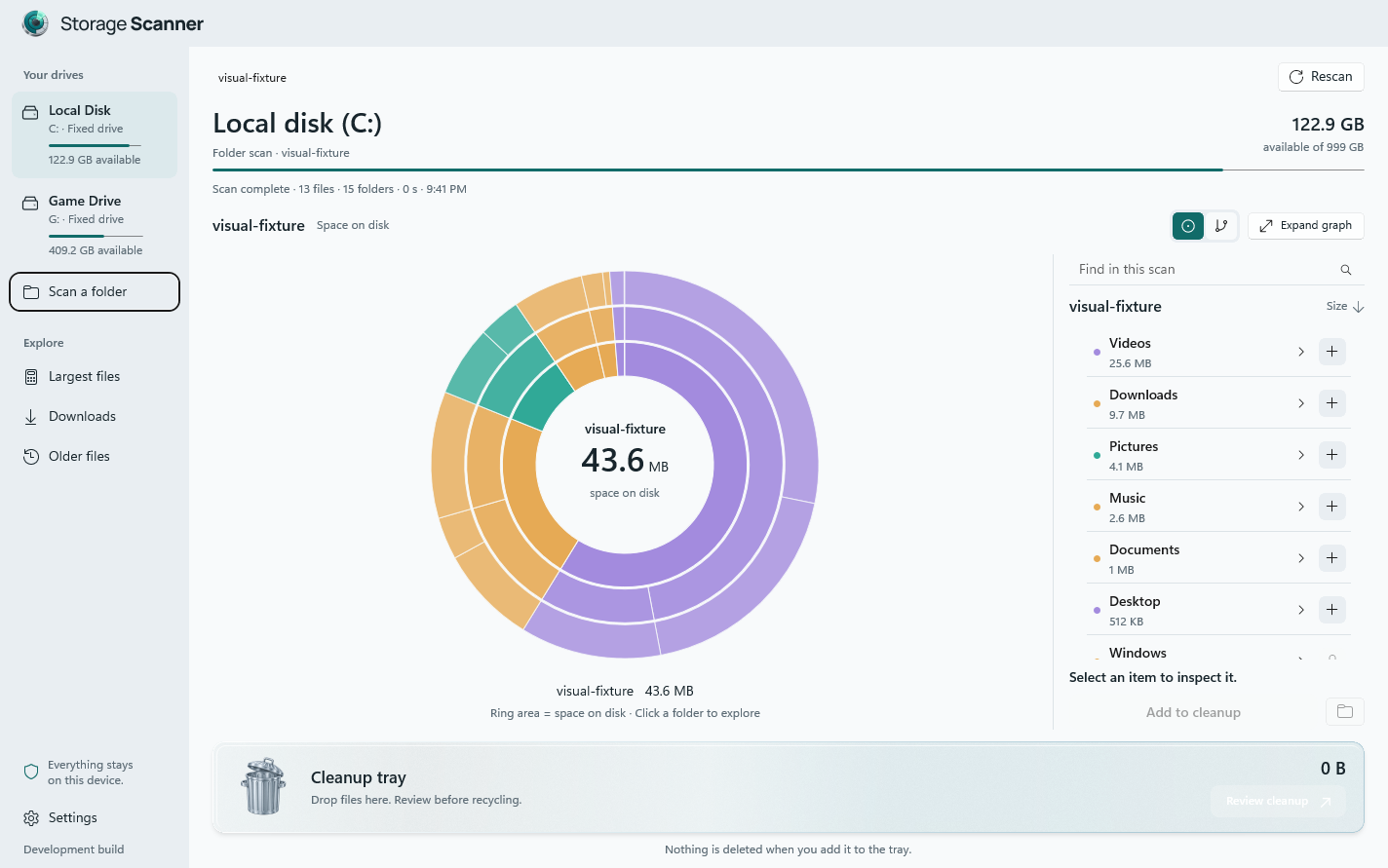The width and height of the screenshot is (1388, 868).
Task: Add Music folder using plus icon
Action: pos(1331,507)
